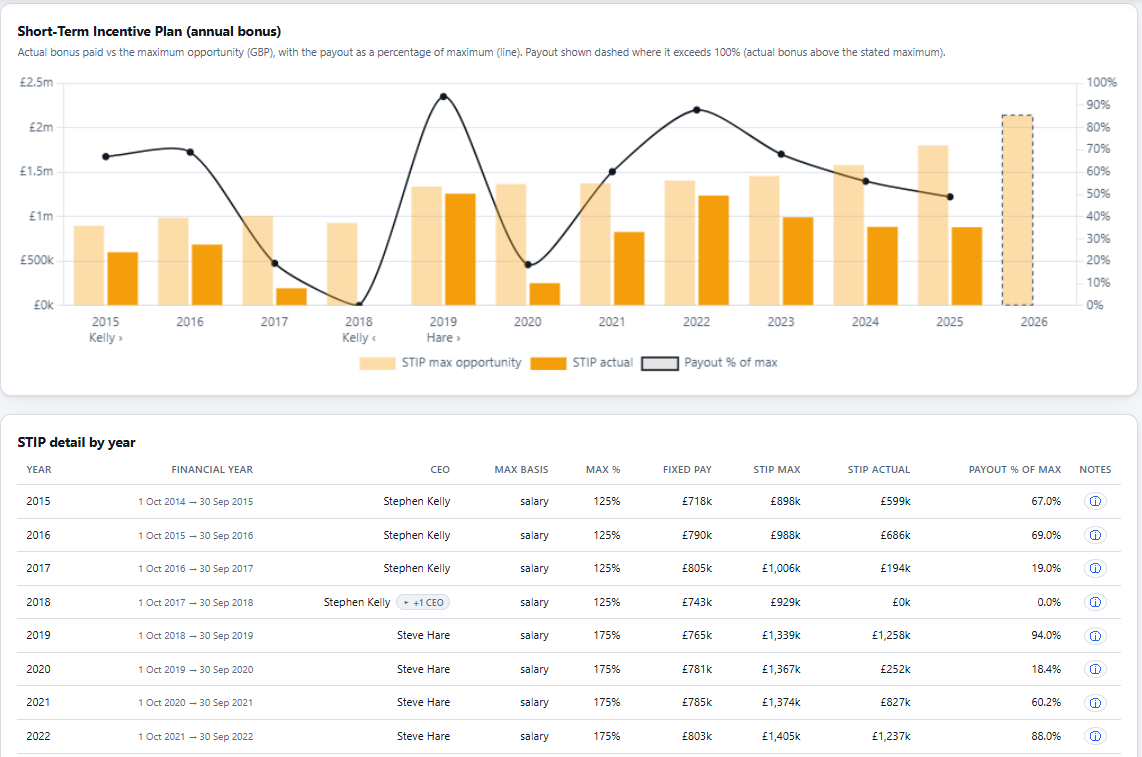The width and height of the screenshot is (1142, 757).
Task: Select the '60.2%' payout cell
Action: (x=1046, y=702)
